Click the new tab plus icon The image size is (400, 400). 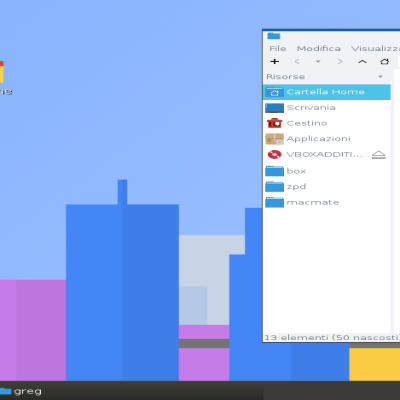tap(275, 62)
